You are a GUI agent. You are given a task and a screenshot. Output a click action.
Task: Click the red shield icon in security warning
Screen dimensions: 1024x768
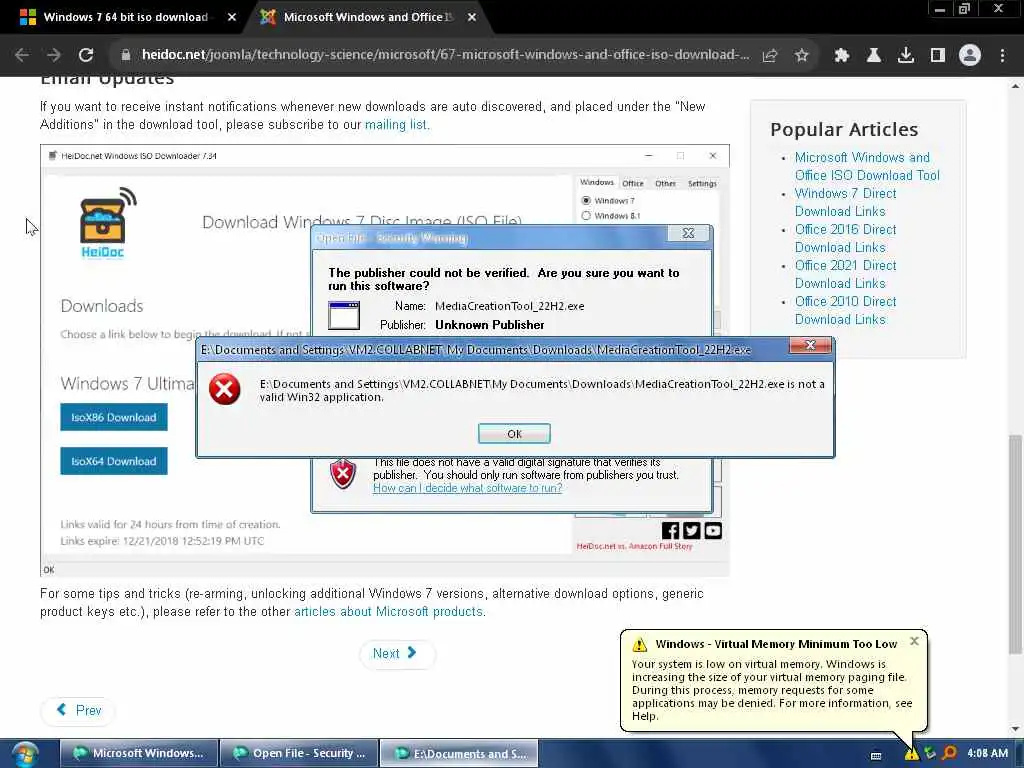(x=343, y=473)
